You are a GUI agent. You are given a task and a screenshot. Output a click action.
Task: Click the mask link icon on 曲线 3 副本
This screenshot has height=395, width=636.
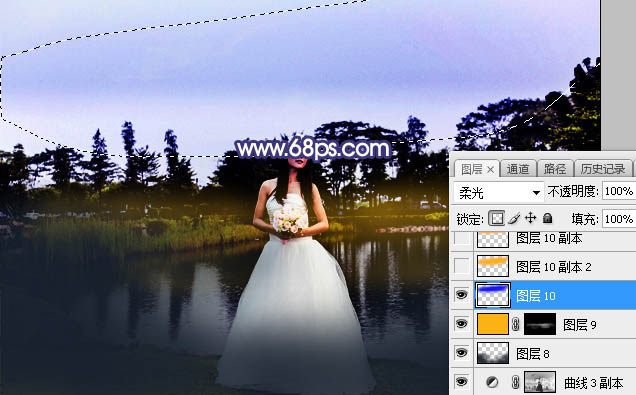pyautogui.click(x=516, y=382)
